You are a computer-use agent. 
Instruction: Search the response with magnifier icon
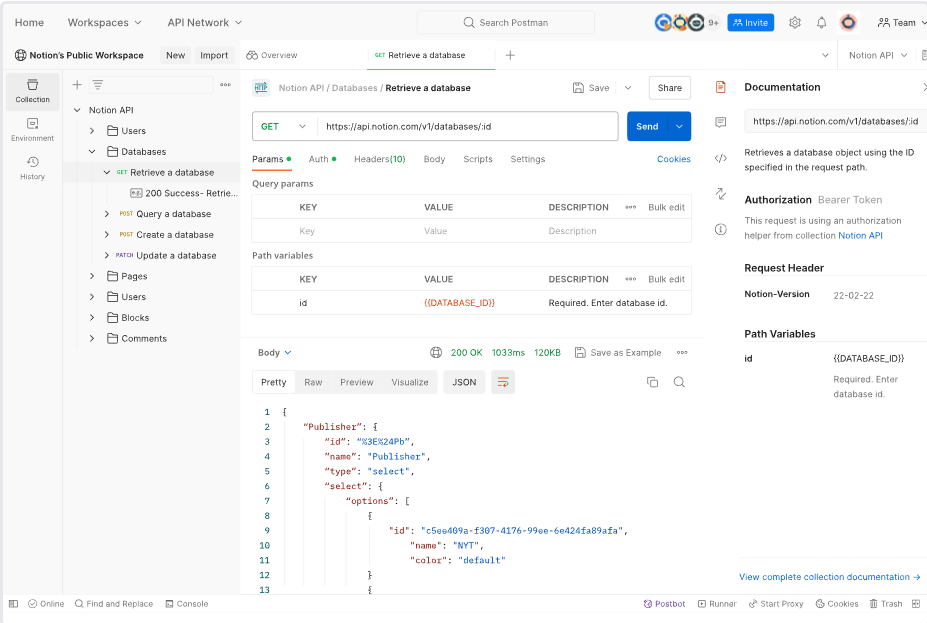pos(679,382)
